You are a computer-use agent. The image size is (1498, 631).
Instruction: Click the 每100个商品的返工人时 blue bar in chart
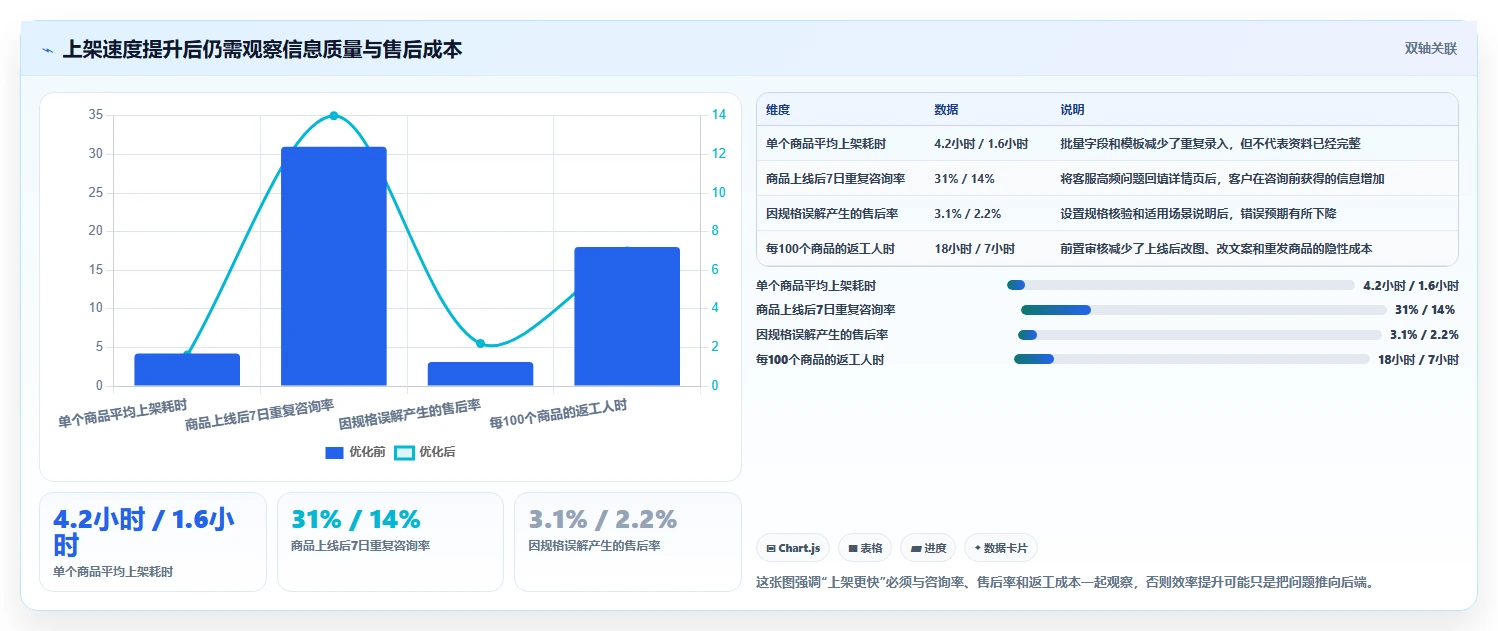click(x=627, y=316)
